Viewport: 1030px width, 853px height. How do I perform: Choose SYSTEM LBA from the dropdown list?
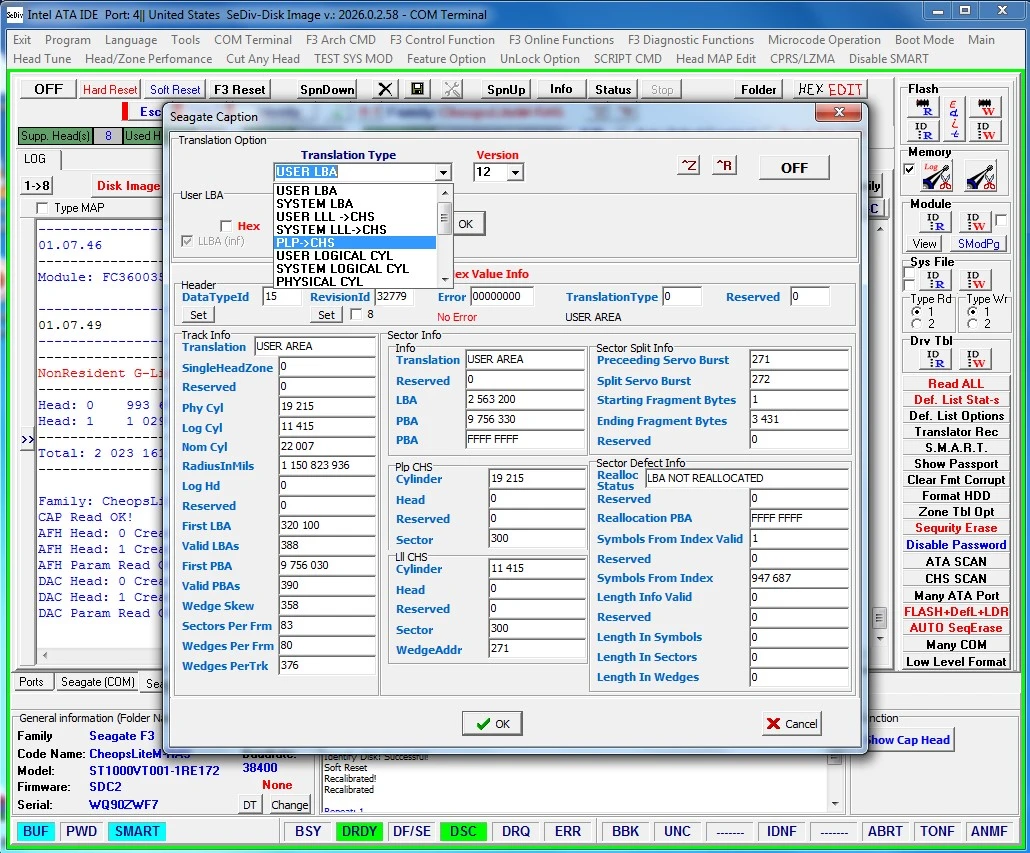pos(355,204)
